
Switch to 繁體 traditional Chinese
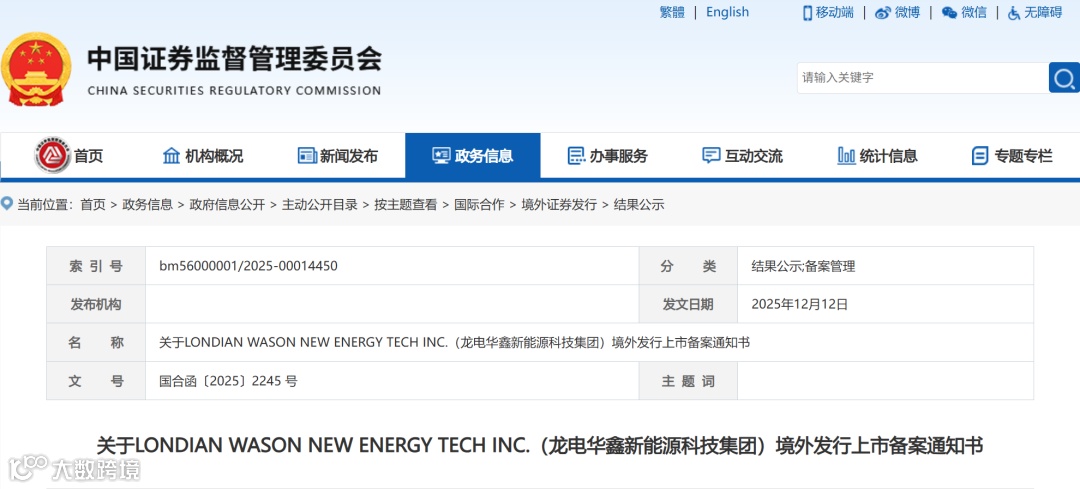672,12
